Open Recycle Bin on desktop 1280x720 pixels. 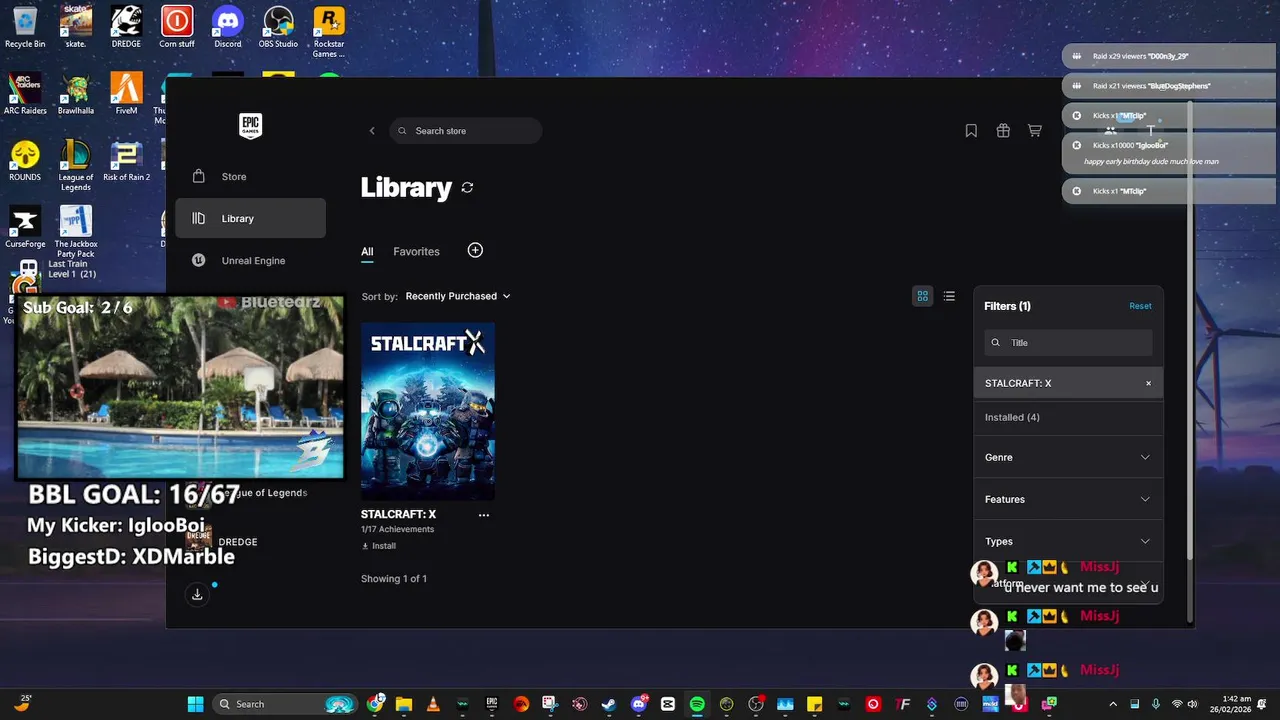pos(25,26)
